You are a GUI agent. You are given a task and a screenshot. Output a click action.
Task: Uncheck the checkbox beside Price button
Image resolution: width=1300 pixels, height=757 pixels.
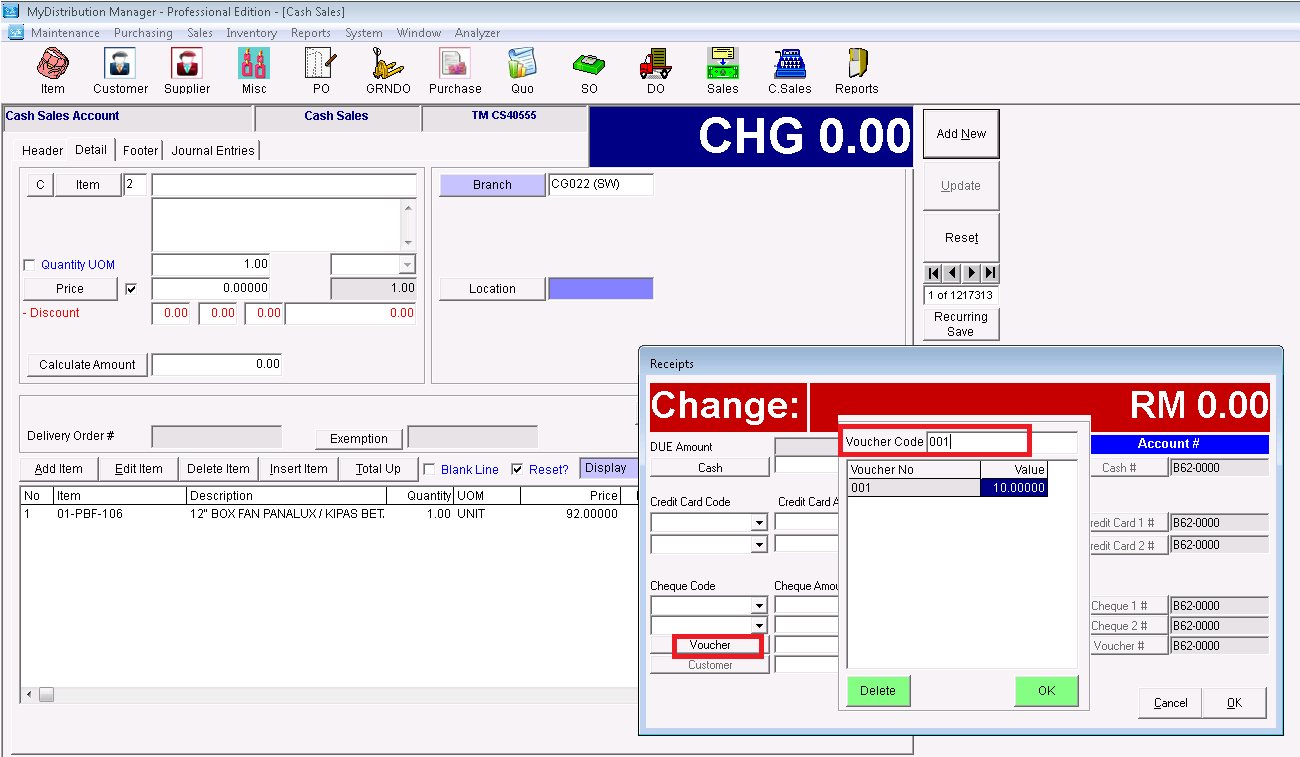[130, 289]
